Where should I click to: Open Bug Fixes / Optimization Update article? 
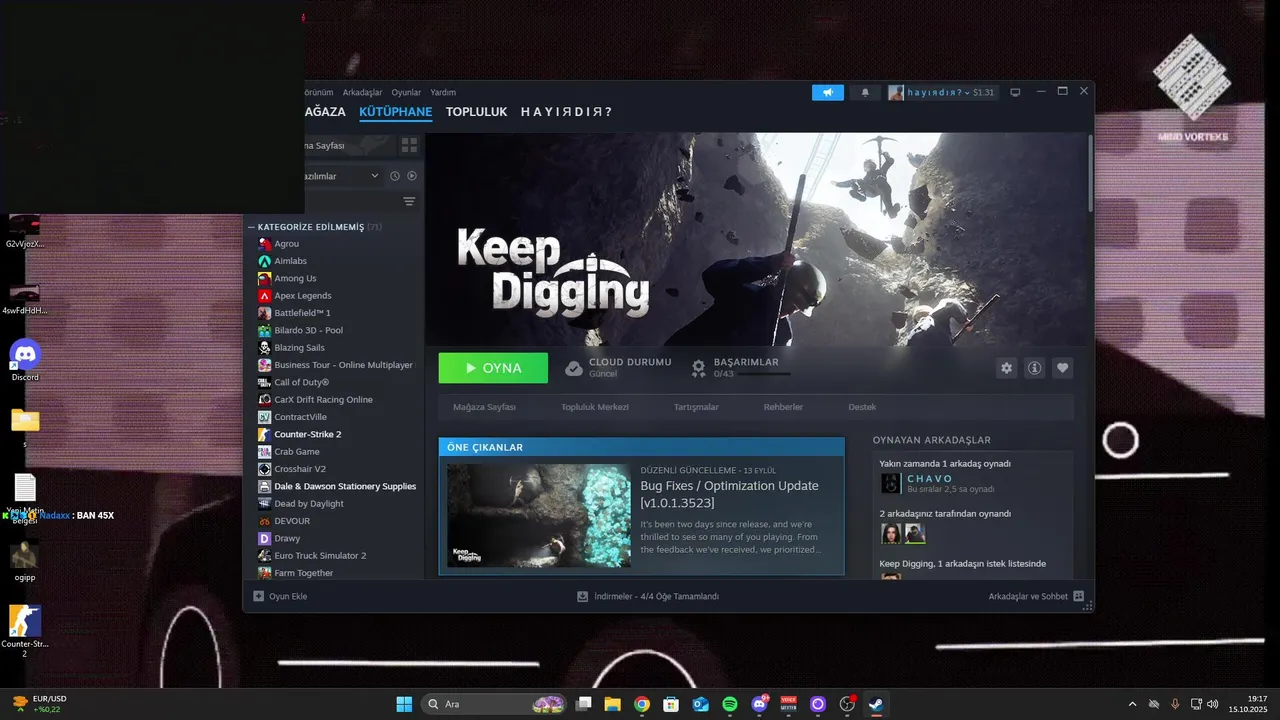pyautogui.click(x=730, y=494)
